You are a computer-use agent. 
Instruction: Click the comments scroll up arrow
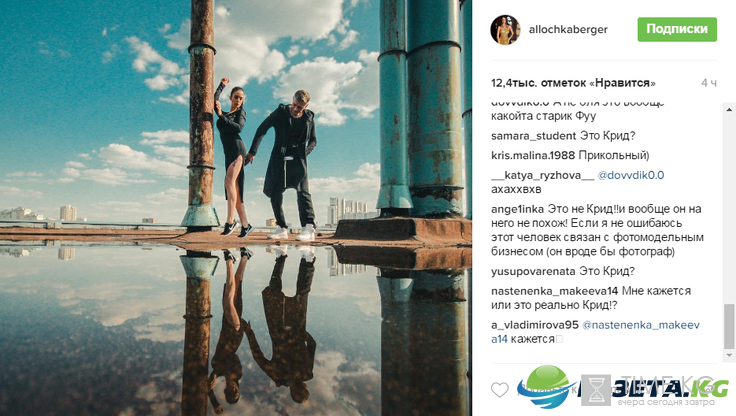click(729, 110)
